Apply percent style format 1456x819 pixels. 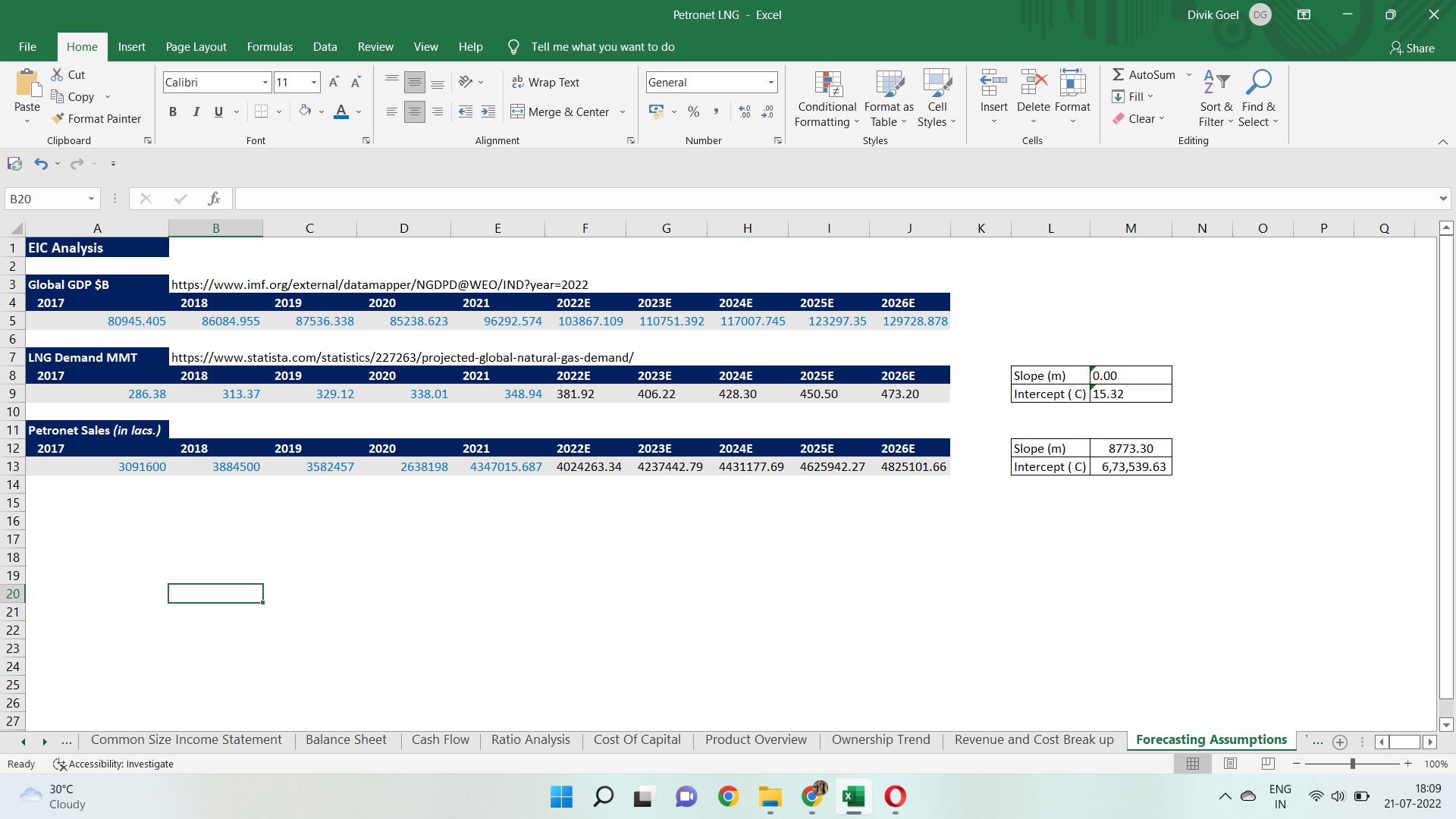tap(693, 111)
